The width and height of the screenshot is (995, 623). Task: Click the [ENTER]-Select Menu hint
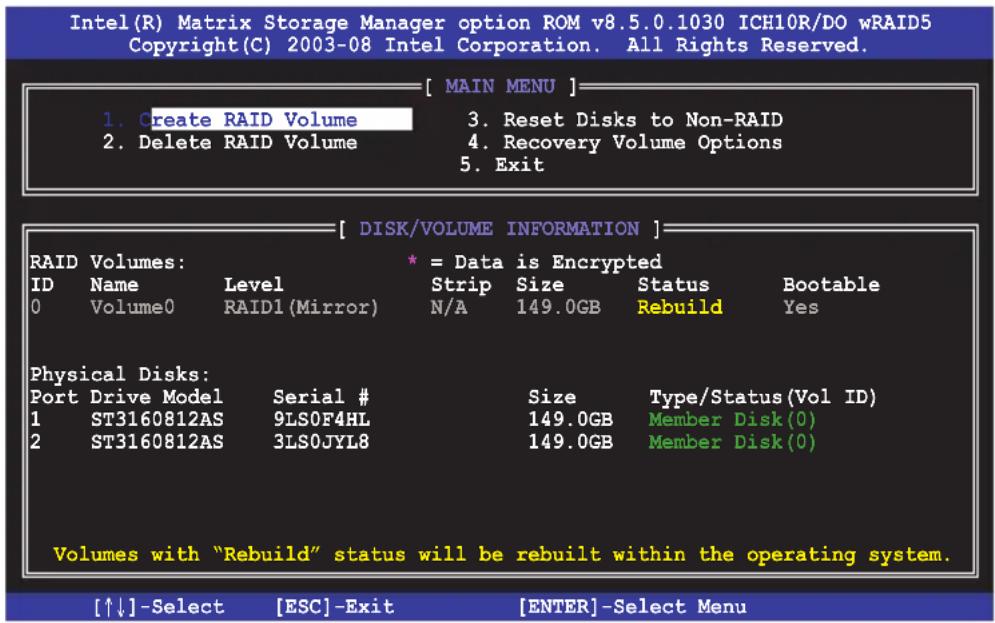pyautogui.click(x=633, y=607)
